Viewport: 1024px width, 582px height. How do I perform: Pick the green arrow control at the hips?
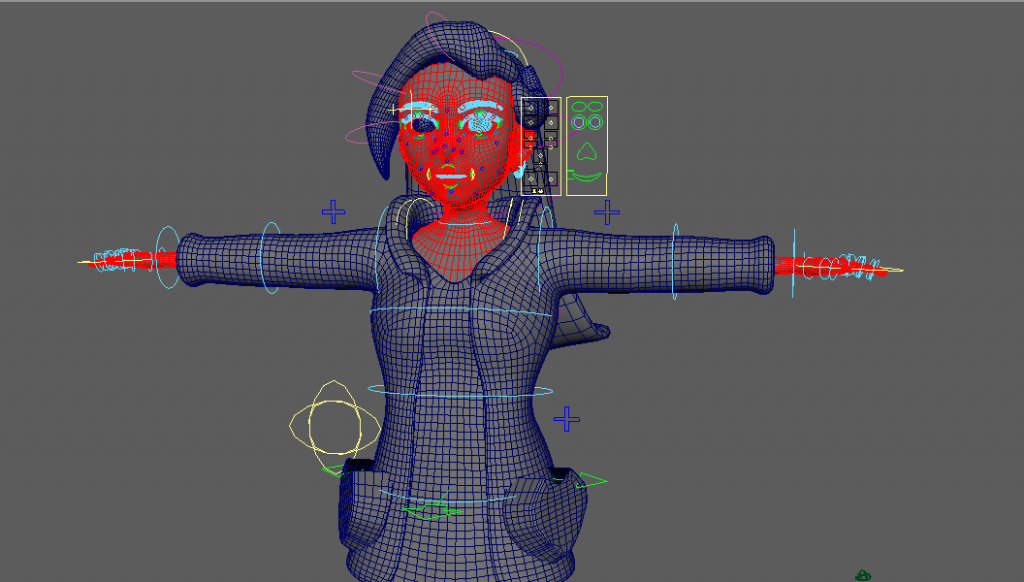click(430, 511)
